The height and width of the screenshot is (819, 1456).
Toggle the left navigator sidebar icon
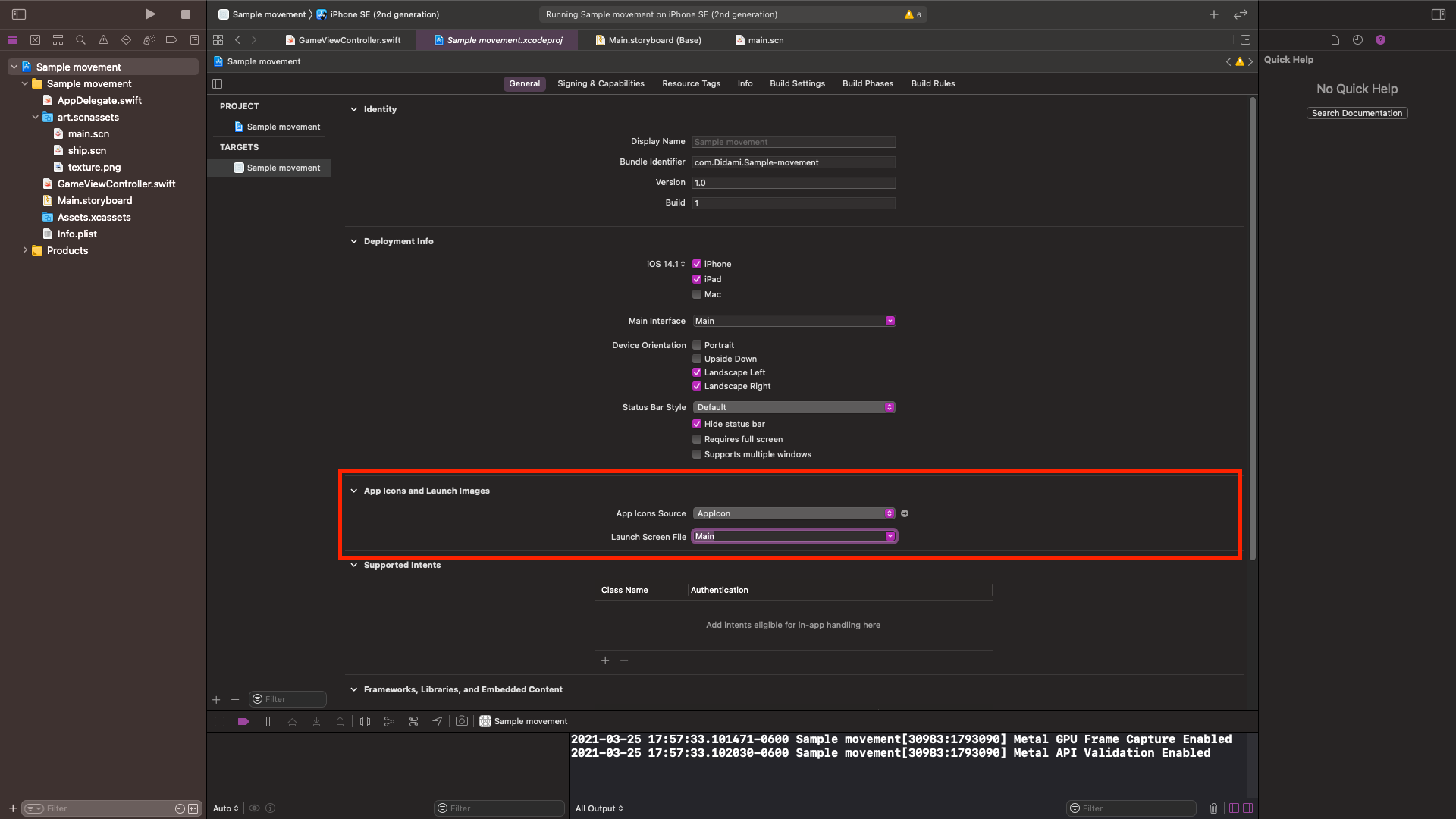pyautogui.click(x=19, y=14)
